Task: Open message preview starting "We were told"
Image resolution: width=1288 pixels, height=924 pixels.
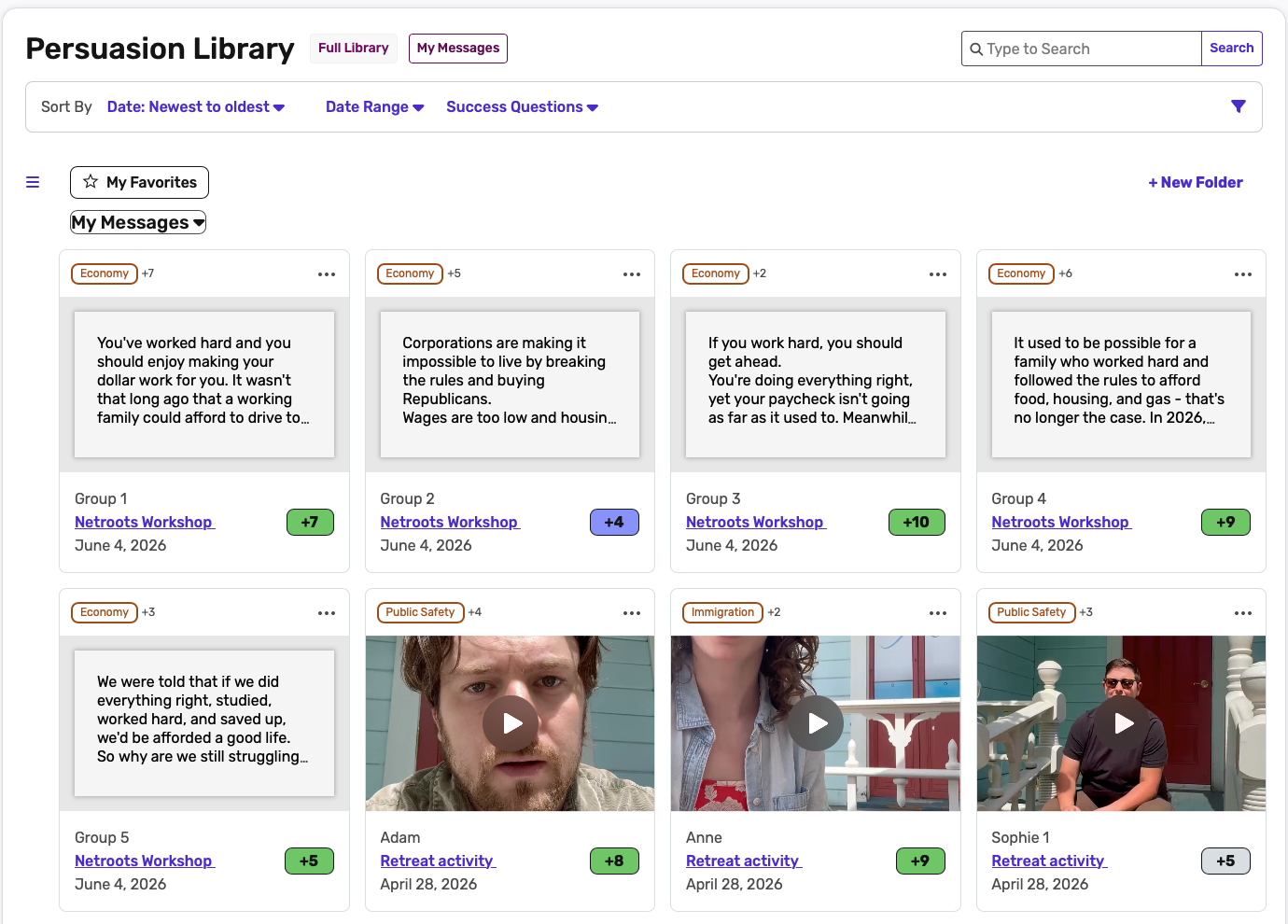Action: pos(204,723)
